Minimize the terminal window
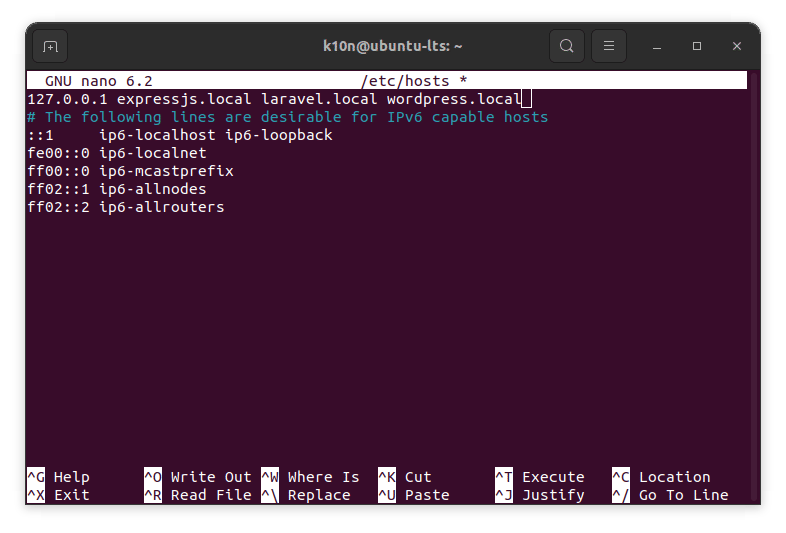The height and width of the screenshot is (533, 786). tap(658, 46)
